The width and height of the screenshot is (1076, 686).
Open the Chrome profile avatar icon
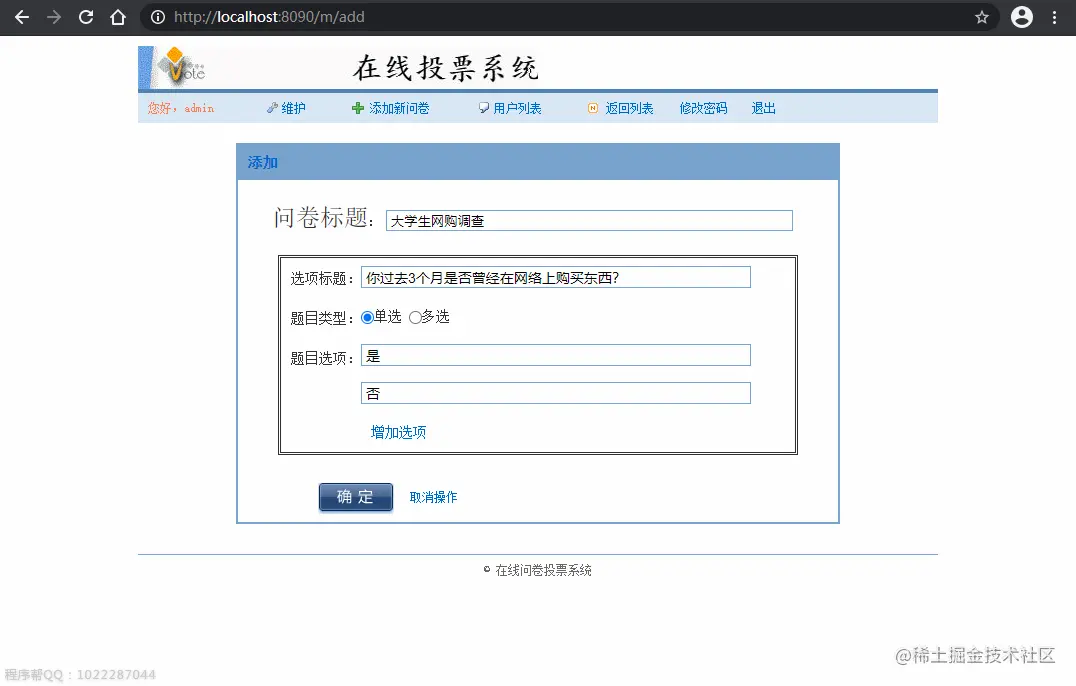tap(1021, 16)
